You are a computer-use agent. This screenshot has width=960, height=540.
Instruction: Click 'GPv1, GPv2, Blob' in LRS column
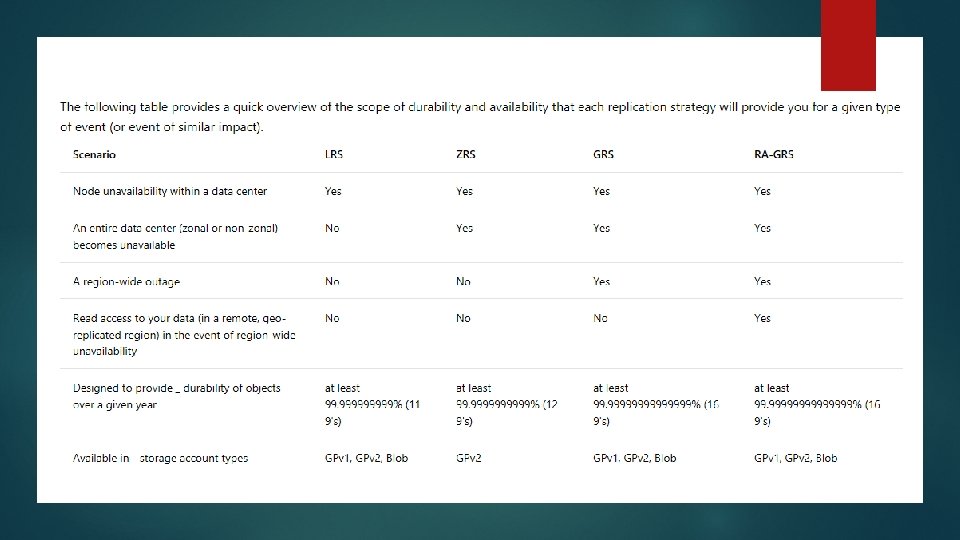click(x=366, y=458)
